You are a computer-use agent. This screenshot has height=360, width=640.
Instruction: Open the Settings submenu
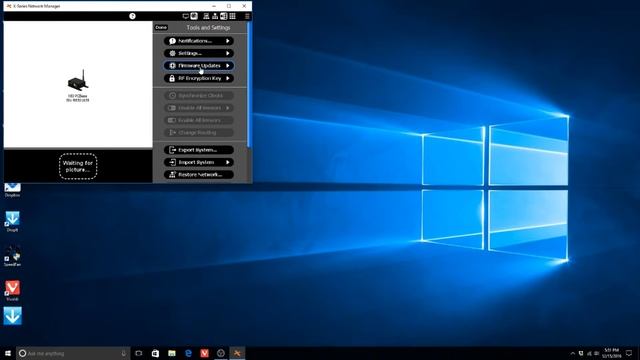[199, 53]
